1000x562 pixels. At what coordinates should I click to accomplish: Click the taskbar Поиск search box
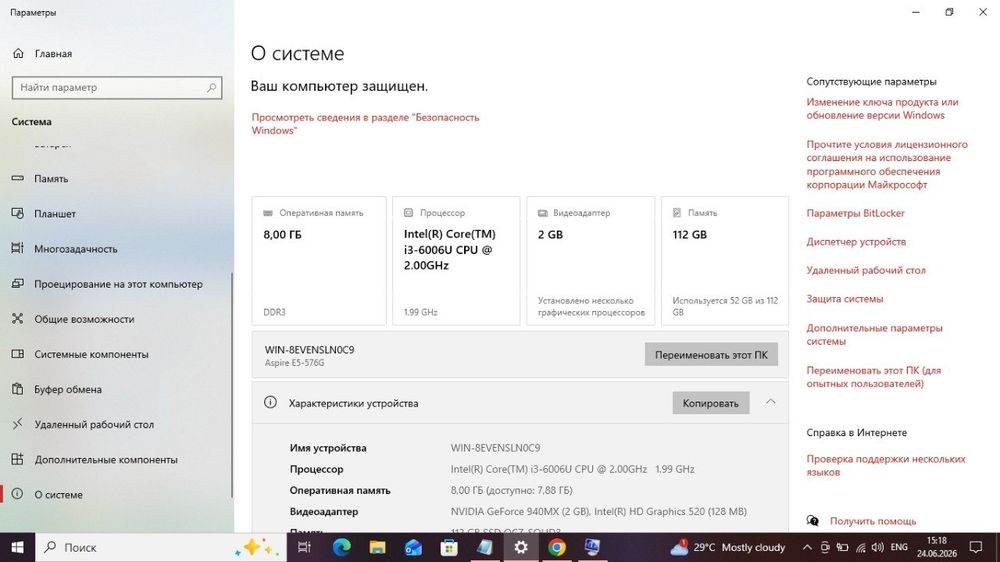click(x=159, y=547)
